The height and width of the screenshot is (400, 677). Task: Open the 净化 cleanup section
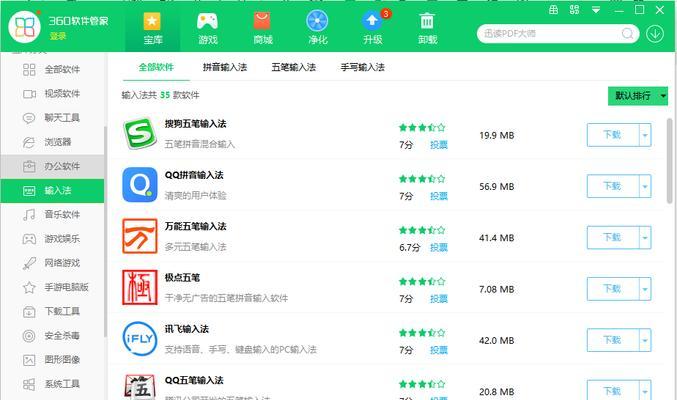(317, 28)
